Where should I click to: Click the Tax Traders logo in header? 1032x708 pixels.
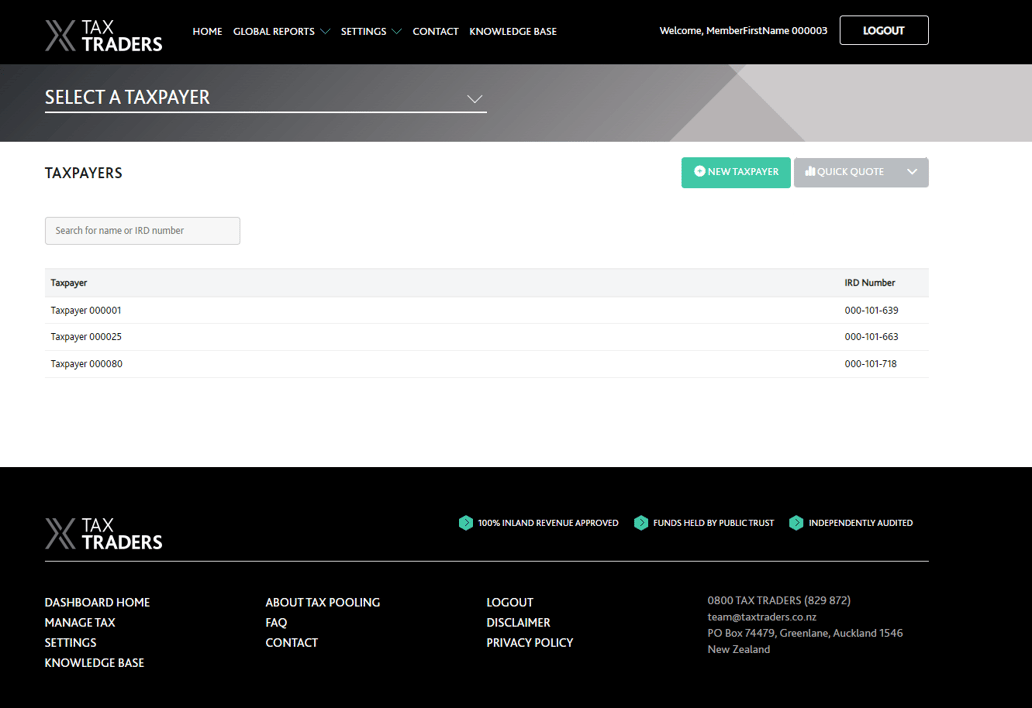[x=103, y=35]
